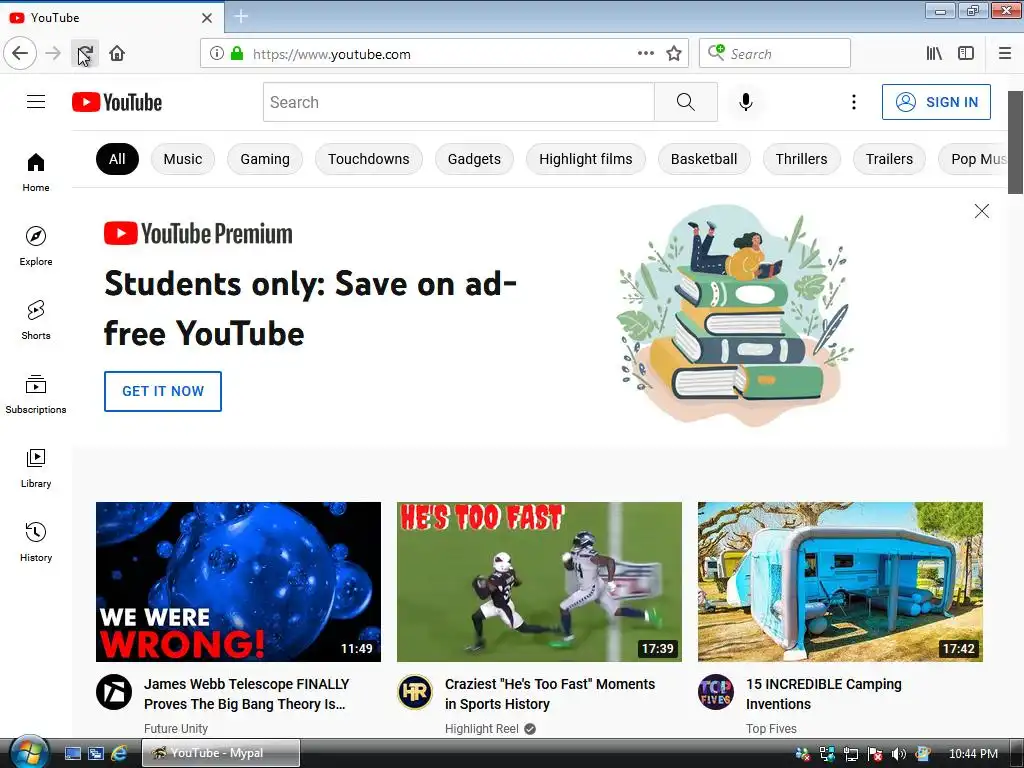The image size is (1024, 768).
Task: Open the browser home page icon
Action: pyautogui.click(x=117, y=54)
